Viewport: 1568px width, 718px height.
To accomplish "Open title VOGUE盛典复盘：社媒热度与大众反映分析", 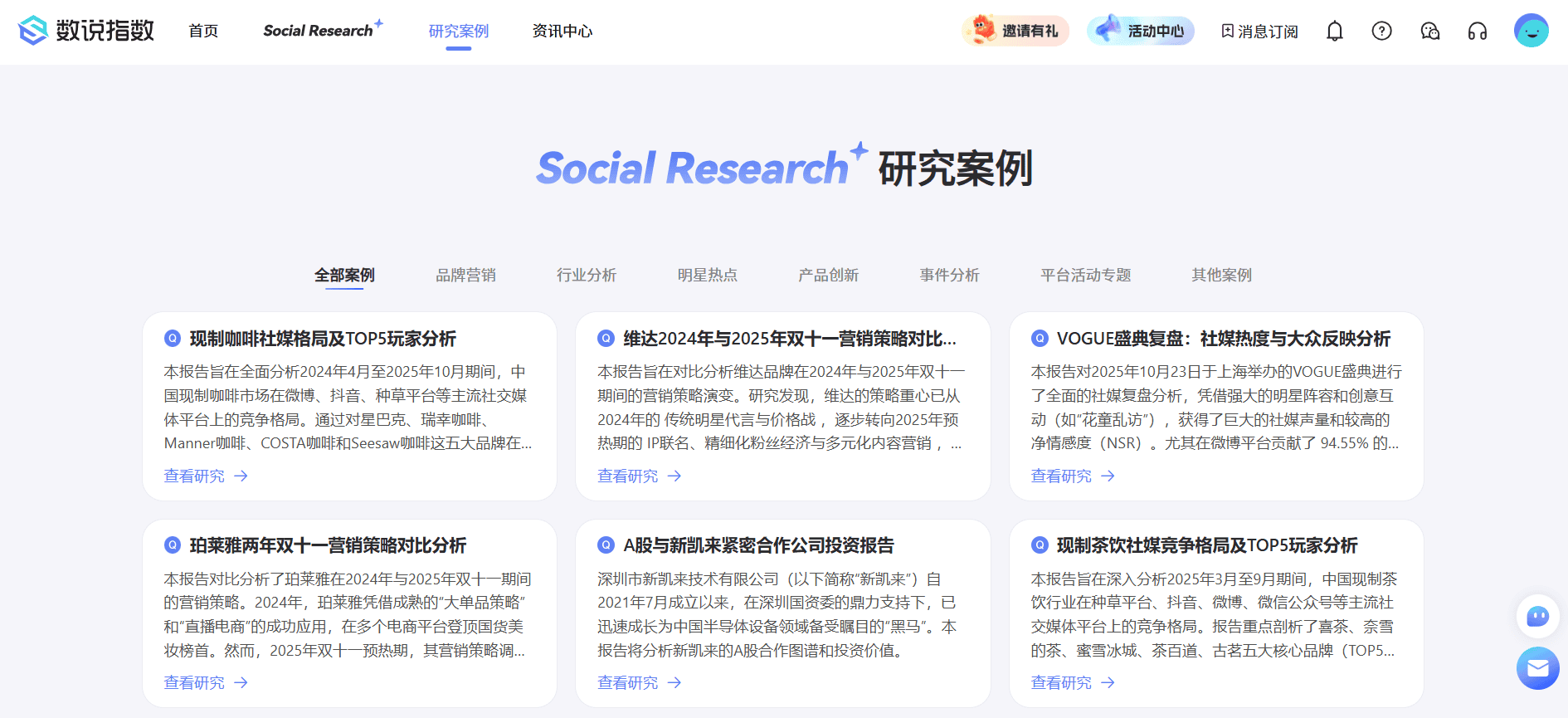I will click(1224, 339).
